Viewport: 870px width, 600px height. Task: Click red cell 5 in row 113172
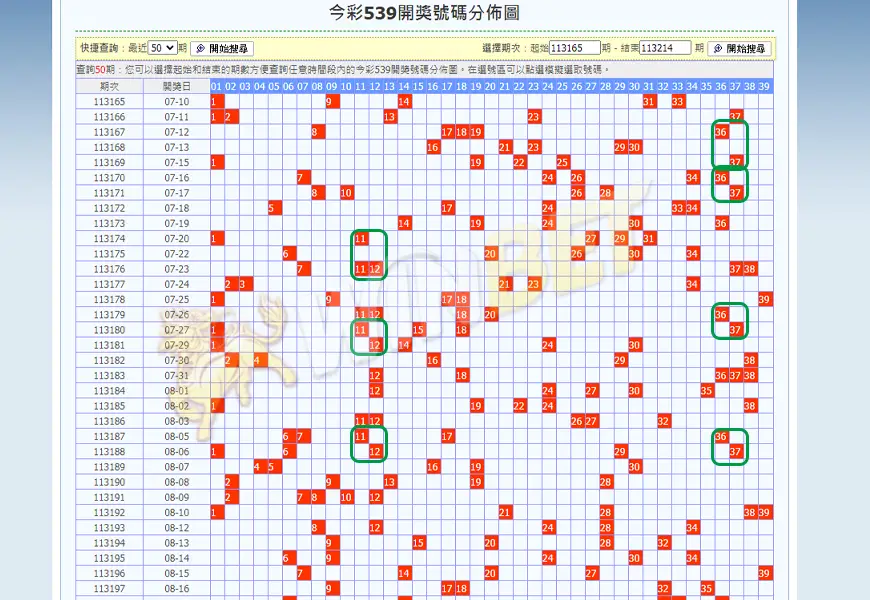[x=274, y=208]
